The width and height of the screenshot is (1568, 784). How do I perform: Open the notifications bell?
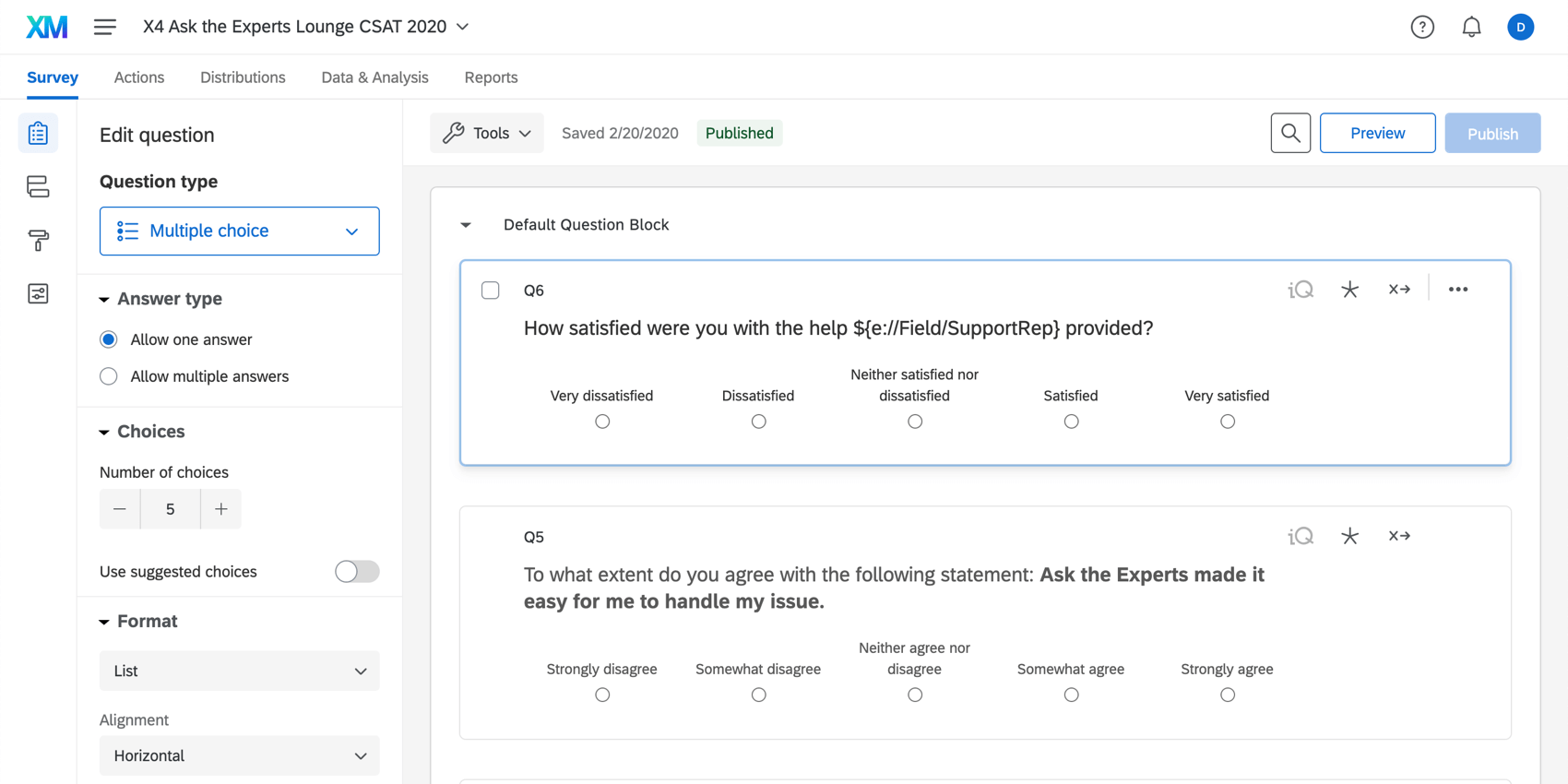[1471, 27]
